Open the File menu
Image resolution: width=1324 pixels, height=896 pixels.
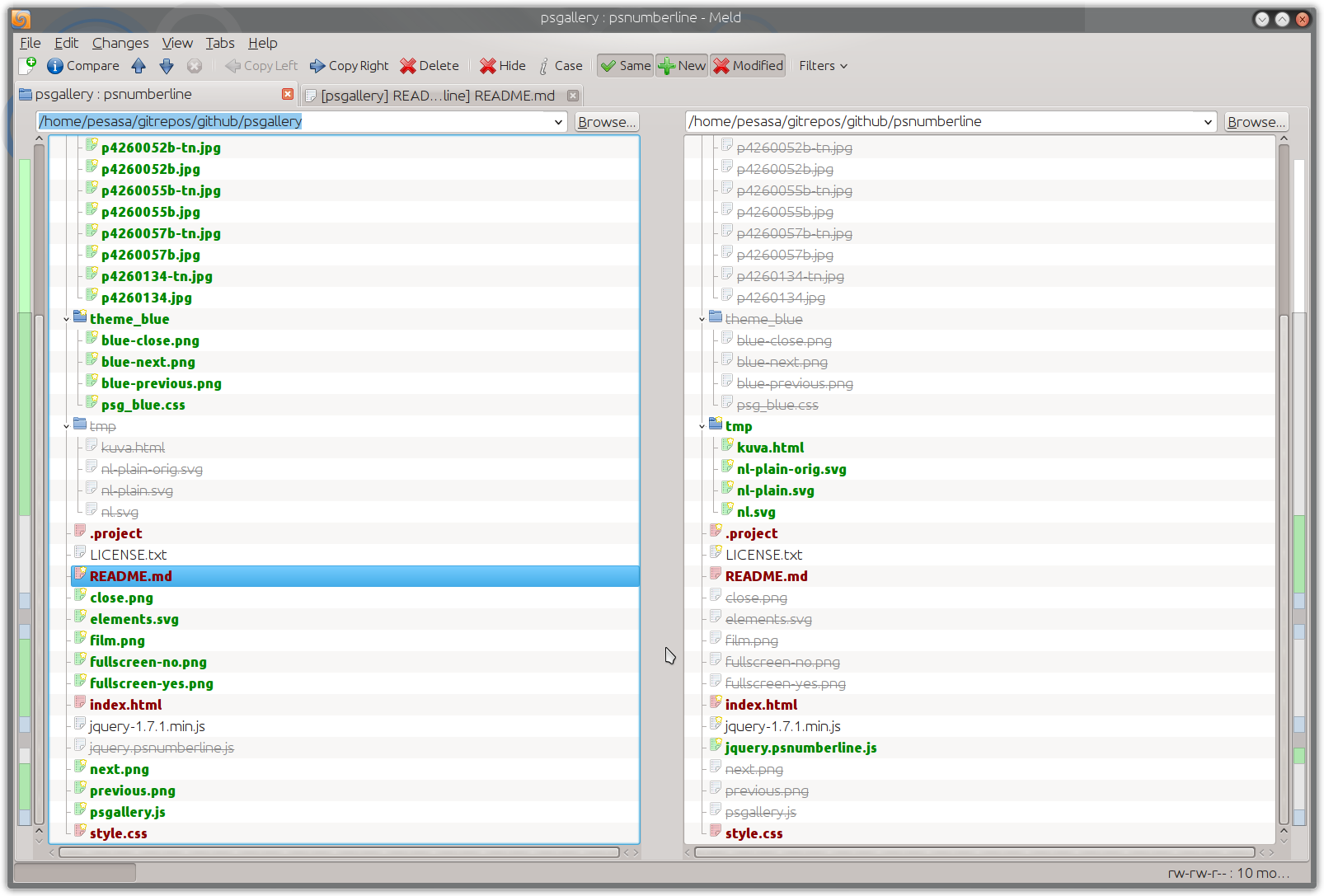(x=31, y=43)
